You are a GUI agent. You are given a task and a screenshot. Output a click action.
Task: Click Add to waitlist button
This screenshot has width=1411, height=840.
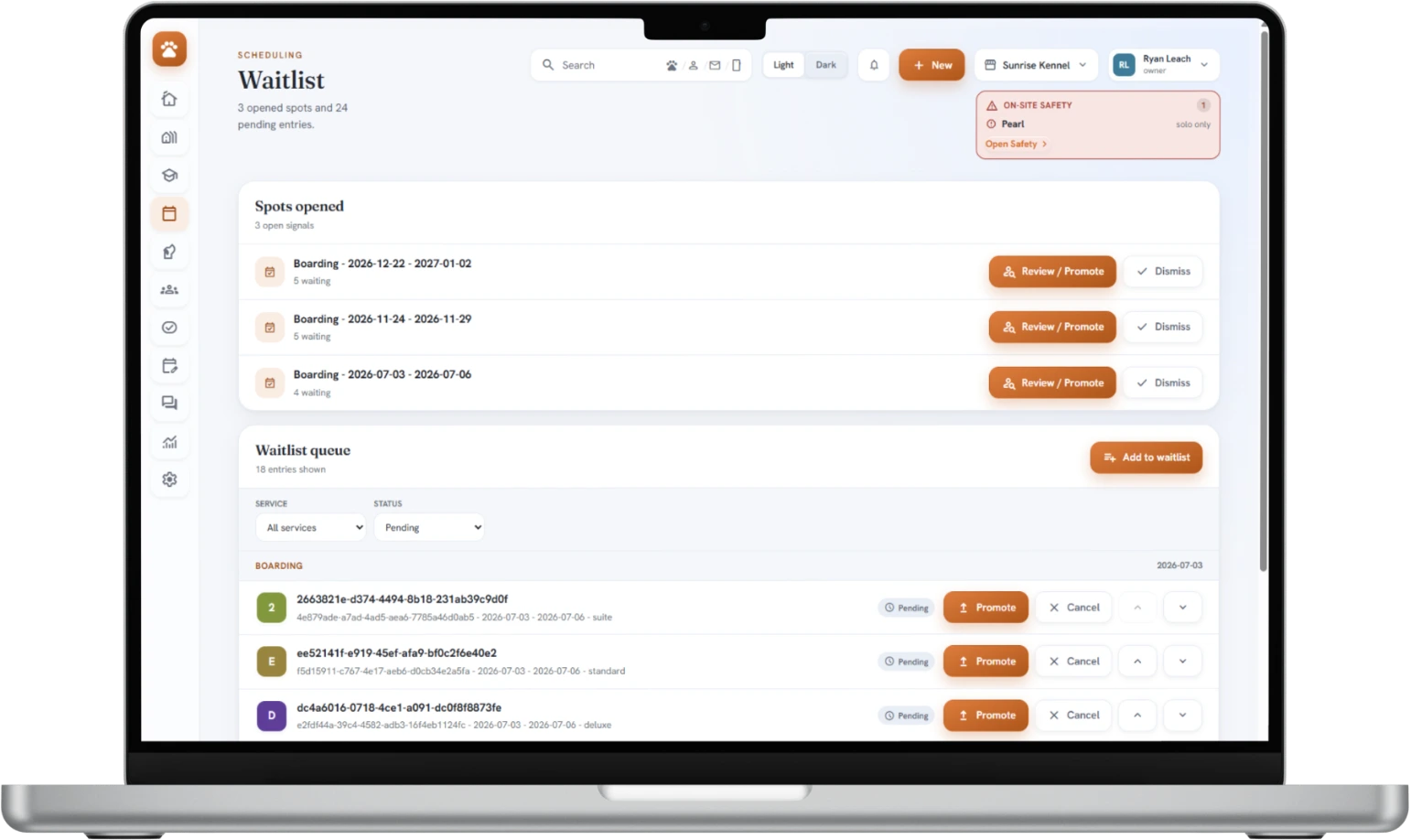coord(1146,458)
